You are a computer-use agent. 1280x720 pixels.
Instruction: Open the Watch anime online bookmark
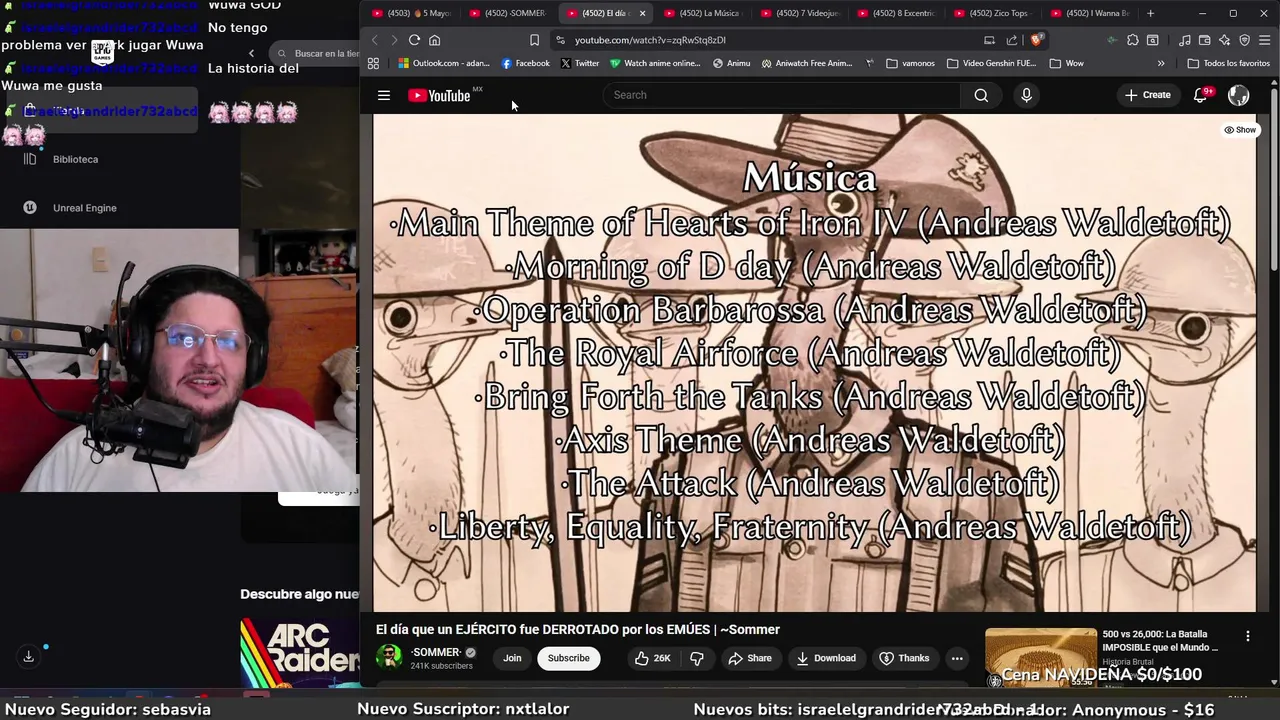pyautogui.click(x=656, y=63)
